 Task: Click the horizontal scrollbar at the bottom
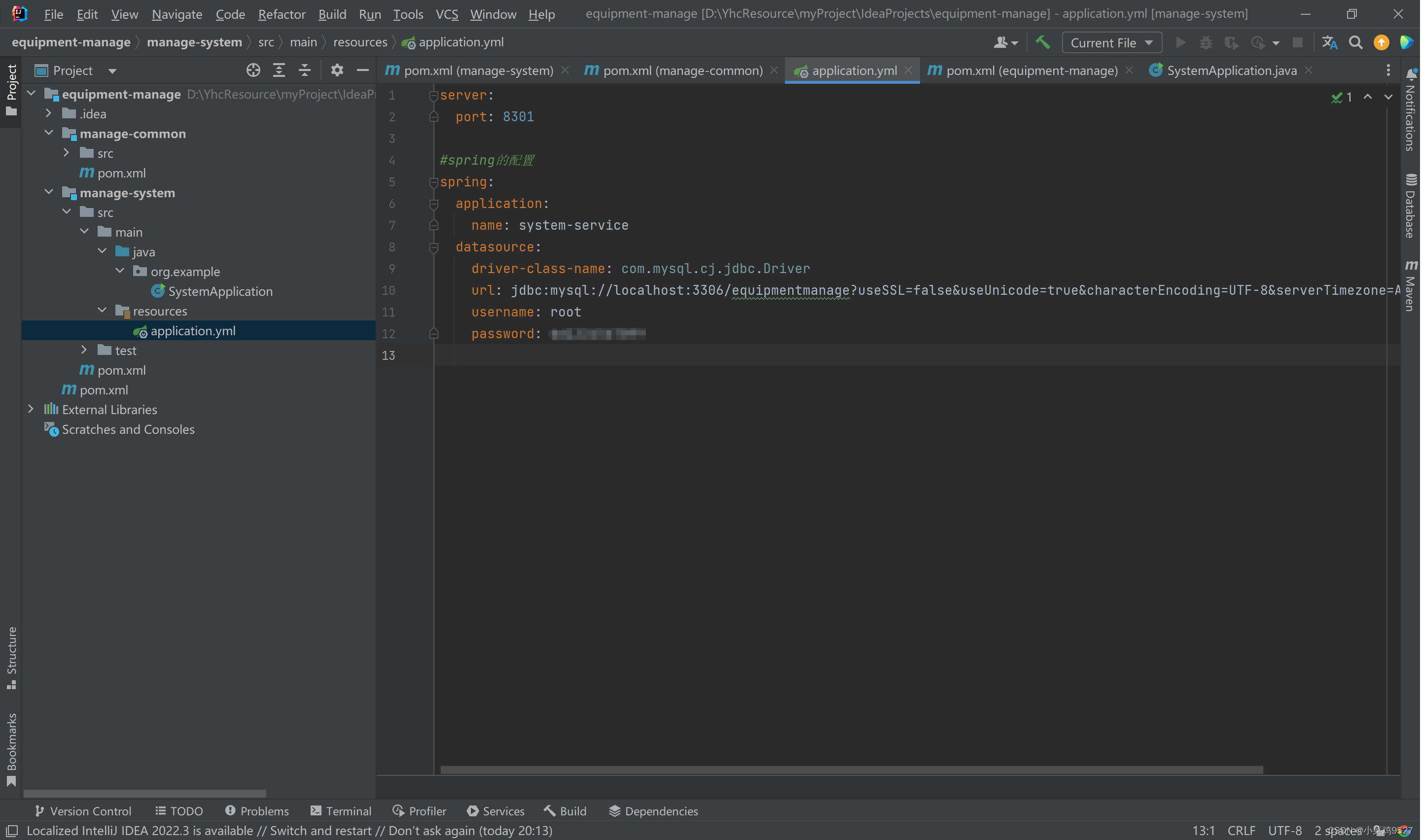(853, 770)
